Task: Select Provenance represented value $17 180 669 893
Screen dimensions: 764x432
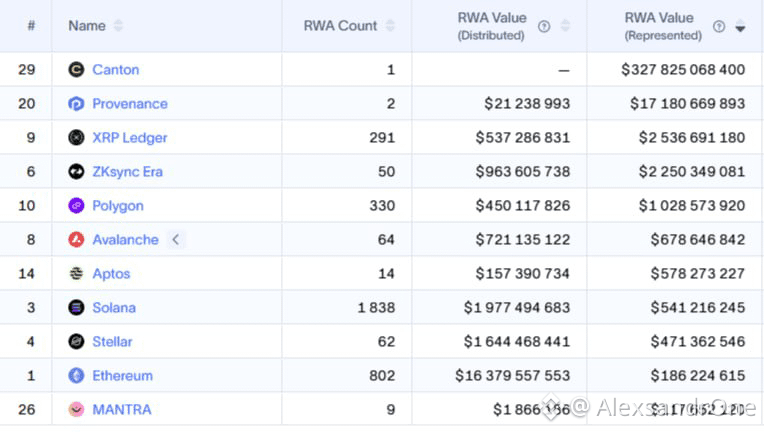Action: click(x=688, y=104)
